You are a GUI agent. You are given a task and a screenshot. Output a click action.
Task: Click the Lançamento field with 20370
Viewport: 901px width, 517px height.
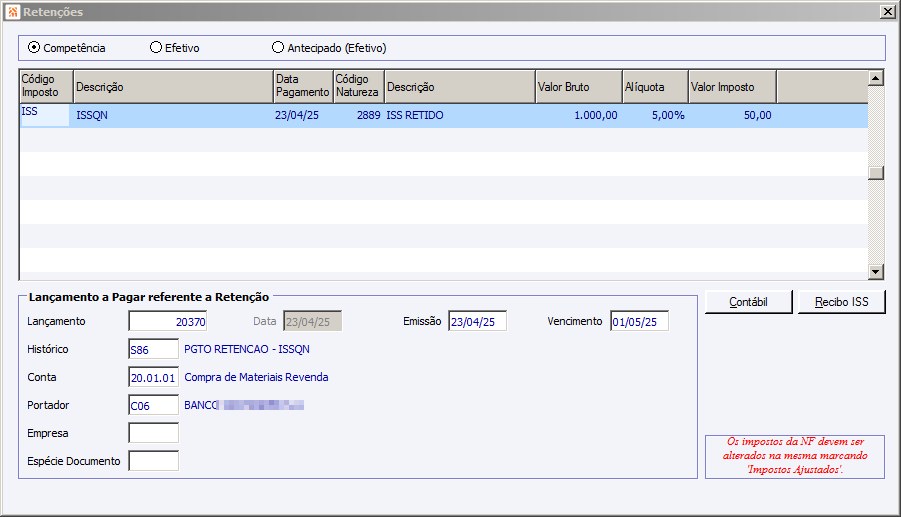pyautogui.click(x=168, y=321)
